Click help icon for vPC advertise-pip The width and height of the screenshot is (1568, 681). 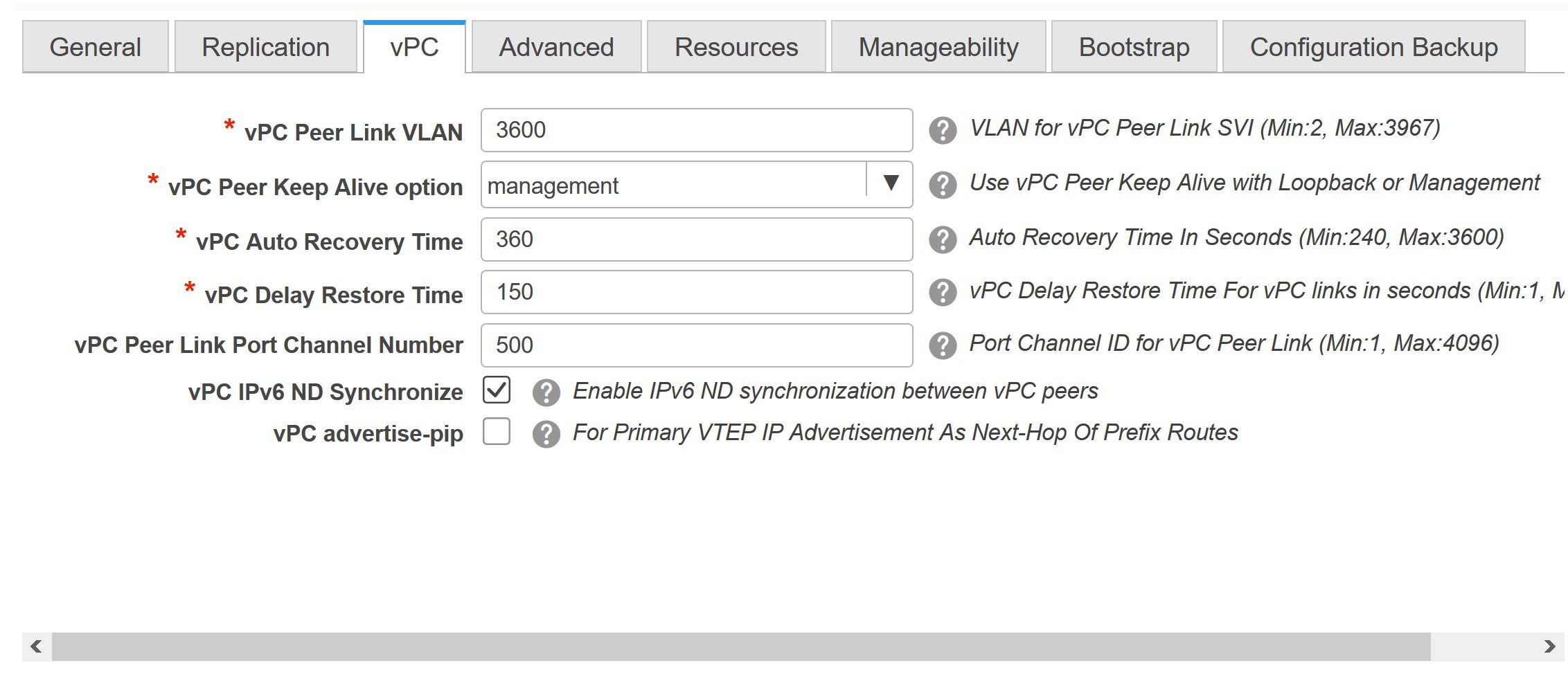coord(546,434)
